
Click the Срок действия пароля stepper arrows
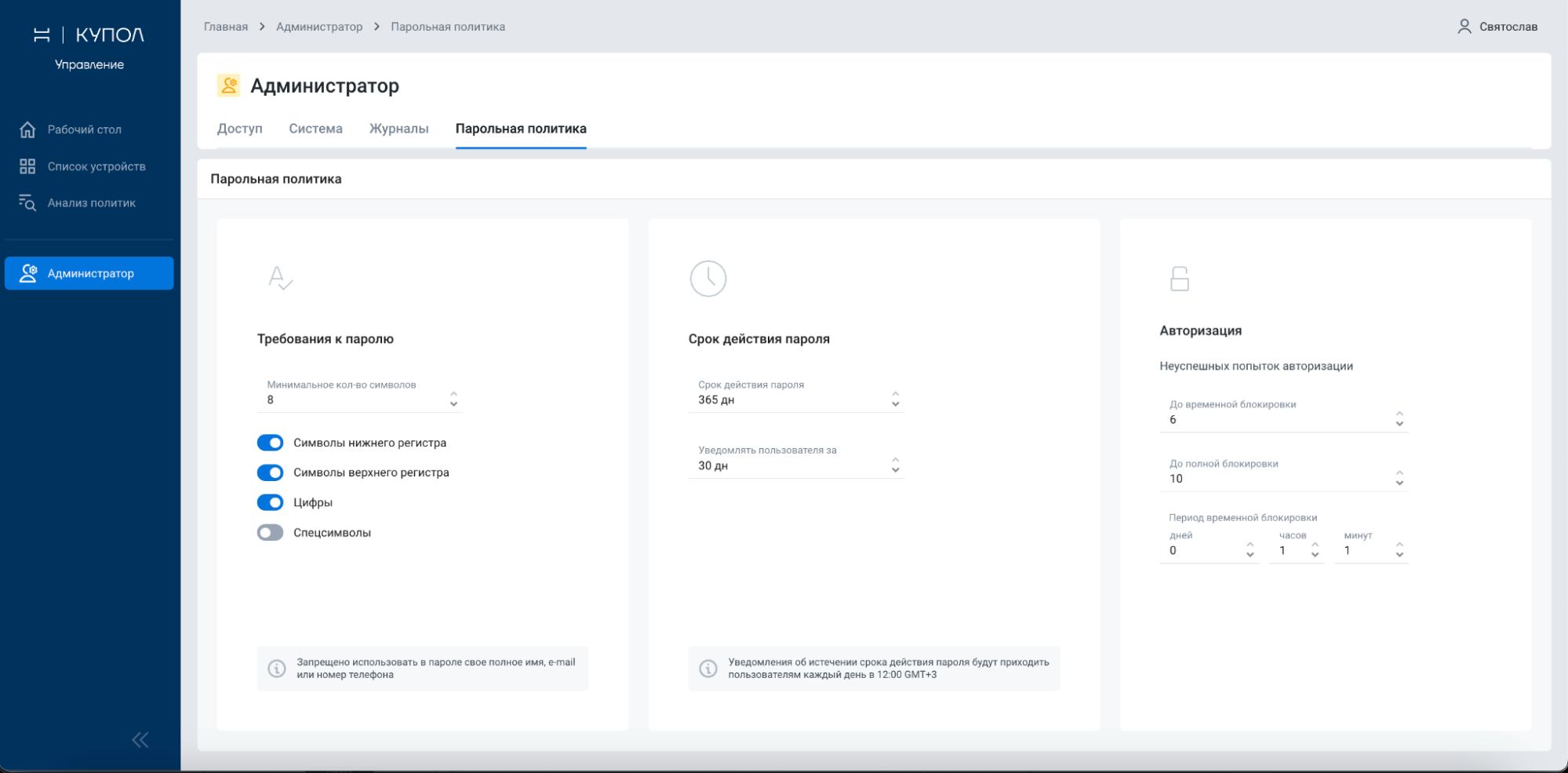[895, 399]
